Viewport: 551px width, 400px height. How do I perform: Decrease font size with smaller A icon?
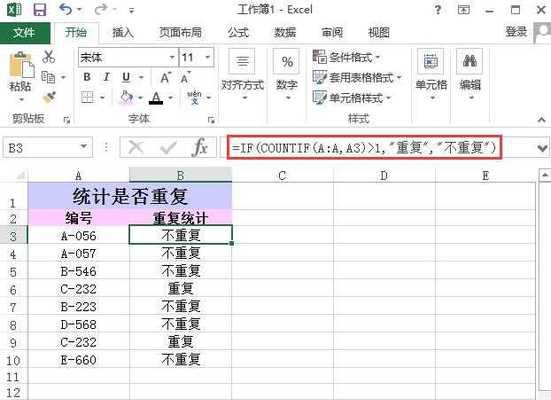(185, 77)
